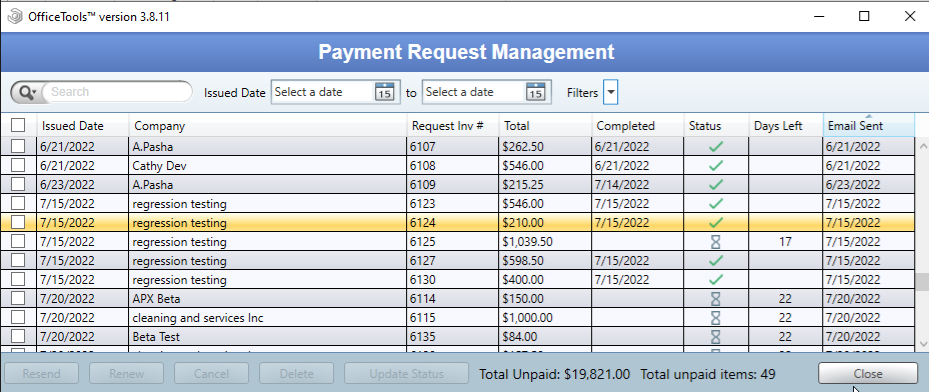The image size is (929, 392).
Task: Select the $262.50 total cell
Action: pos(545,146)
